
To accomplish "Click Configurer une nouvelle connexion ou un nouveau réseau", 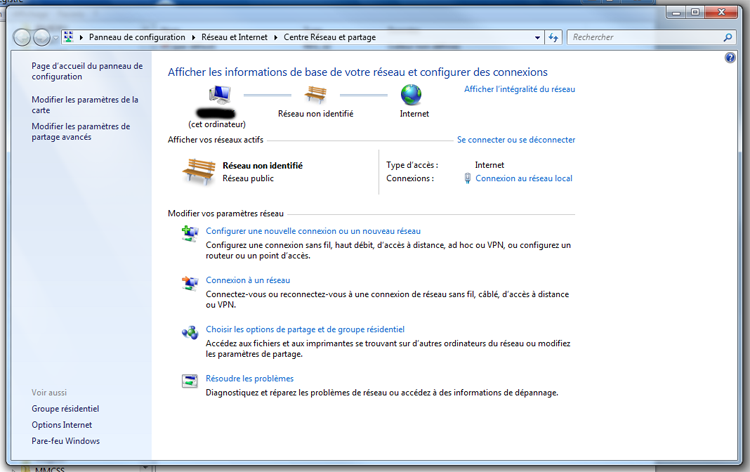I will coord(313,231).
